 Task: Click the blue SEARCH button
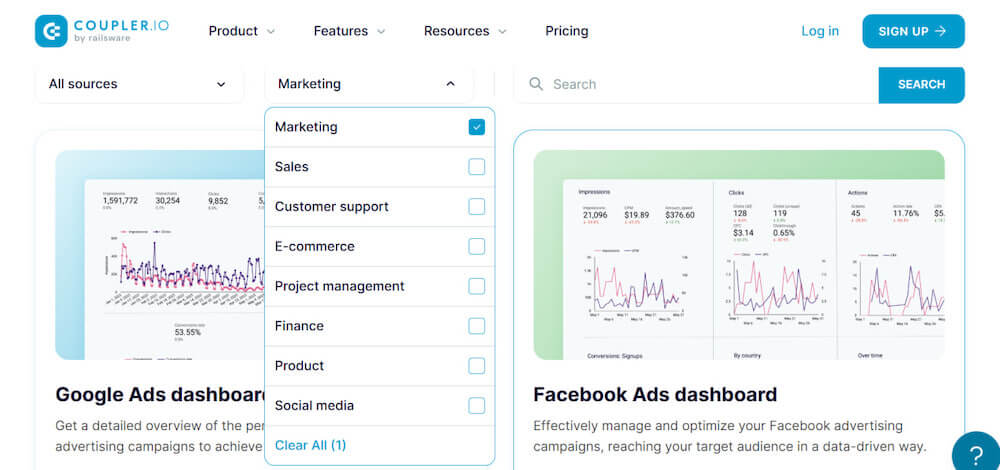(x=921, y=85)
